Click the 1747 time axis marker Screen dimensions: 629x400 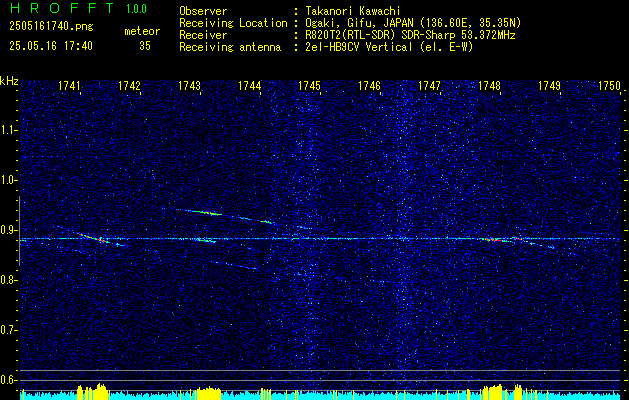(x=429, y=86)
